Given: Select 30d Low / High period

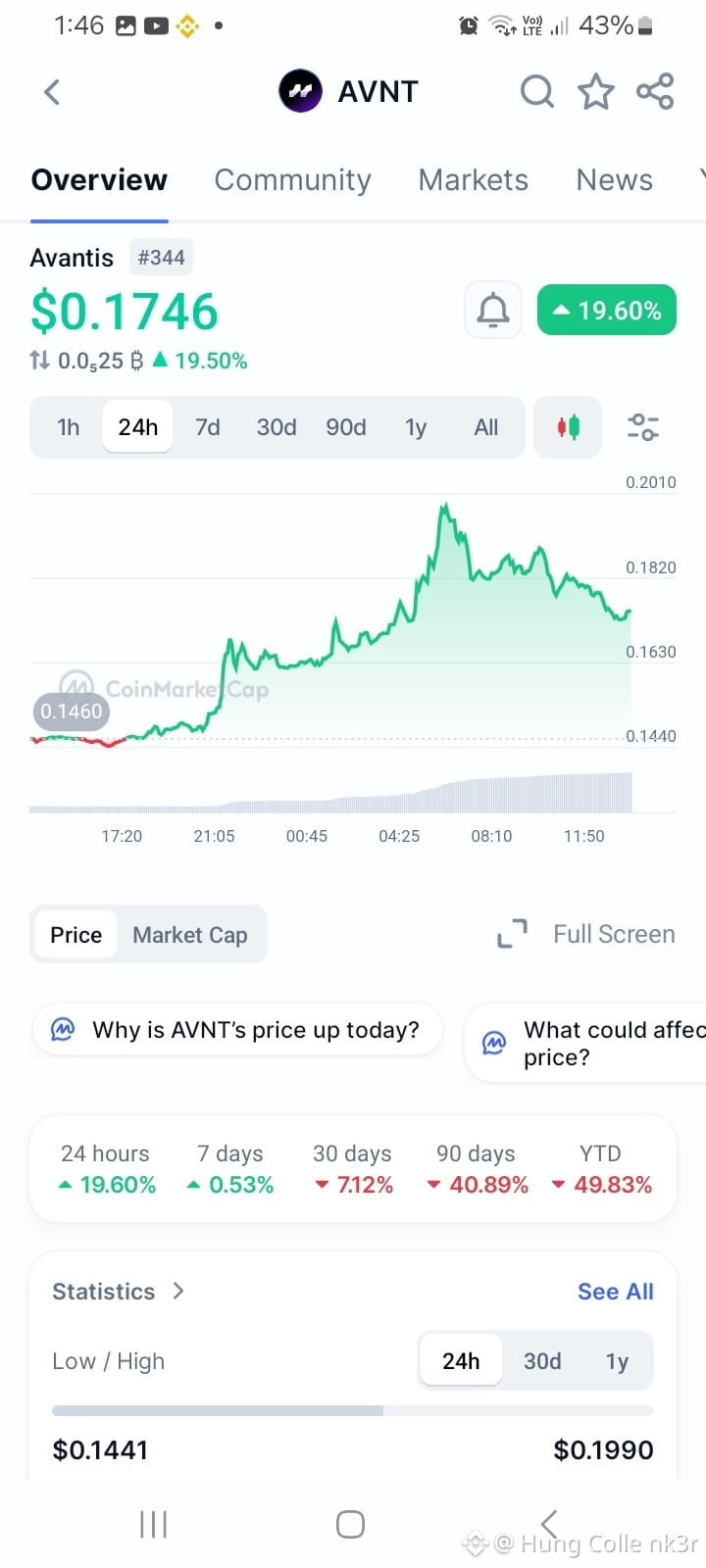Looking at the screenshot, I should (542, 1361).
